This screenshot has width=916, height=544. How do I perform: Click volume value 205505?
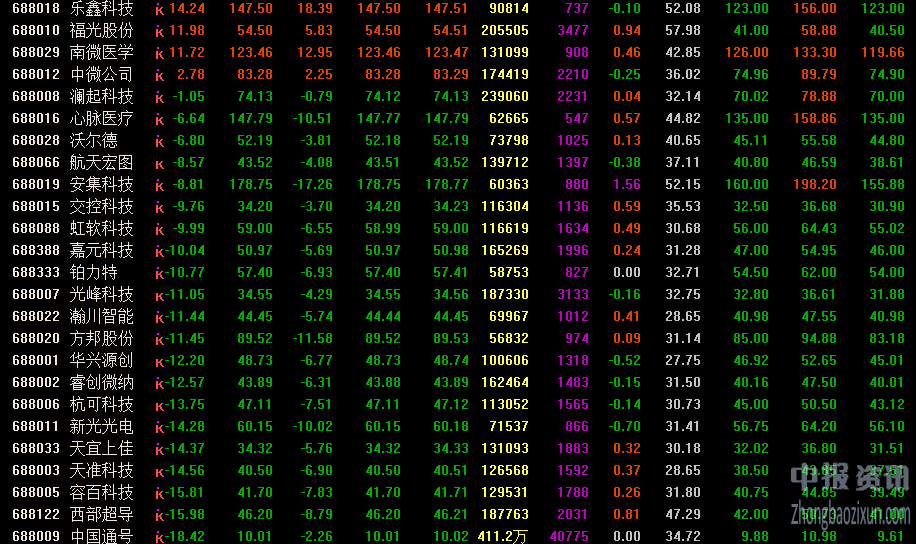505,30
